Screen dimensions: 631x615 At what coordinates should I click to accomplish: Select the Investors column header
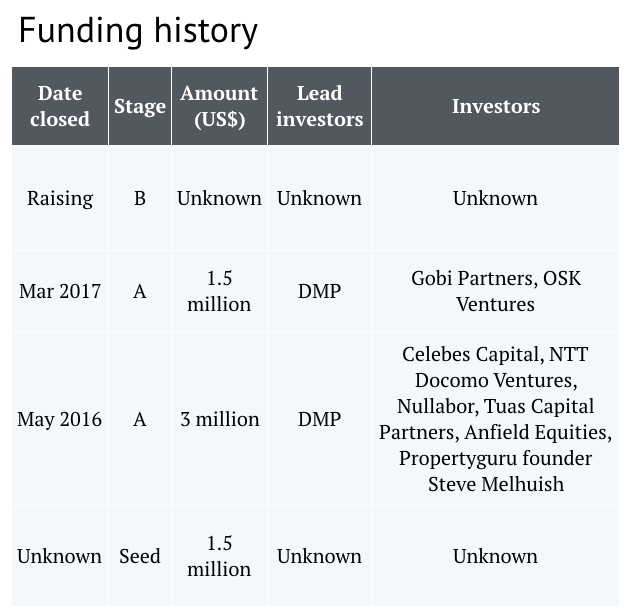[495, 106]
